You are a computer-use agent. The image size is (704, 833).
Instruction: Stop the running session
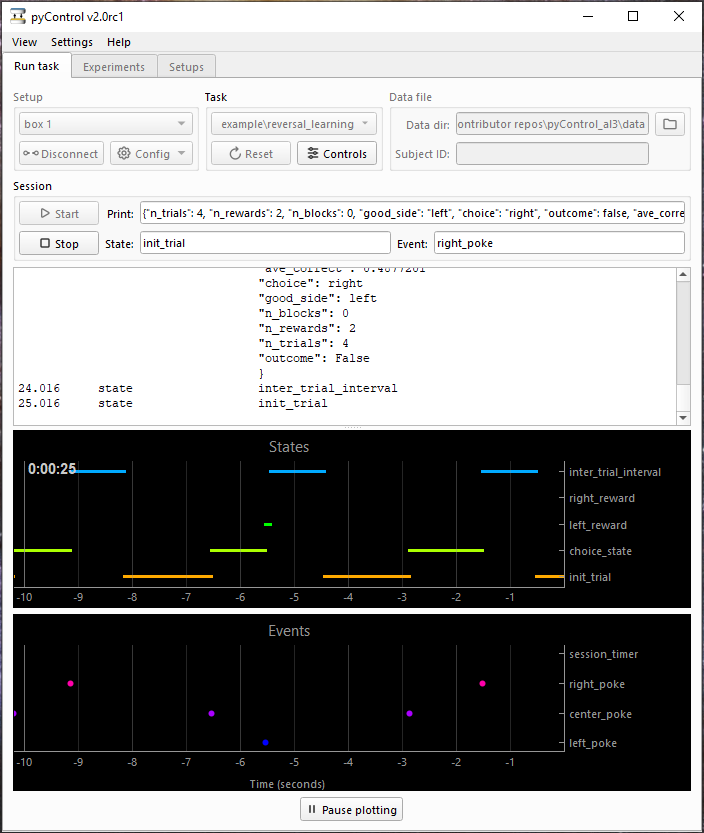tap(59, 243)
